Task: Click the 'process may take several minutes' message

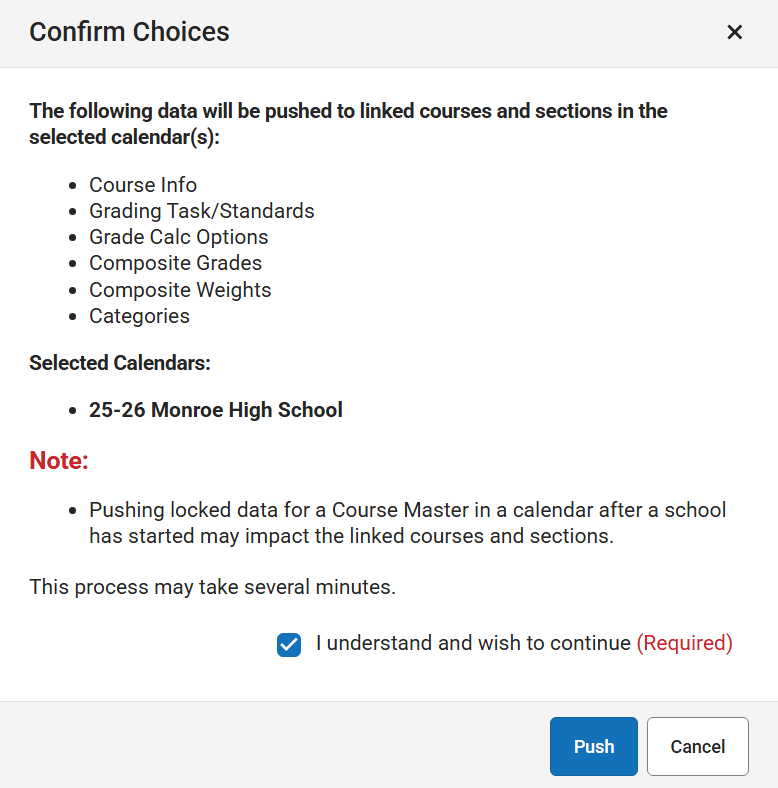Action: [x=212, y=587]
